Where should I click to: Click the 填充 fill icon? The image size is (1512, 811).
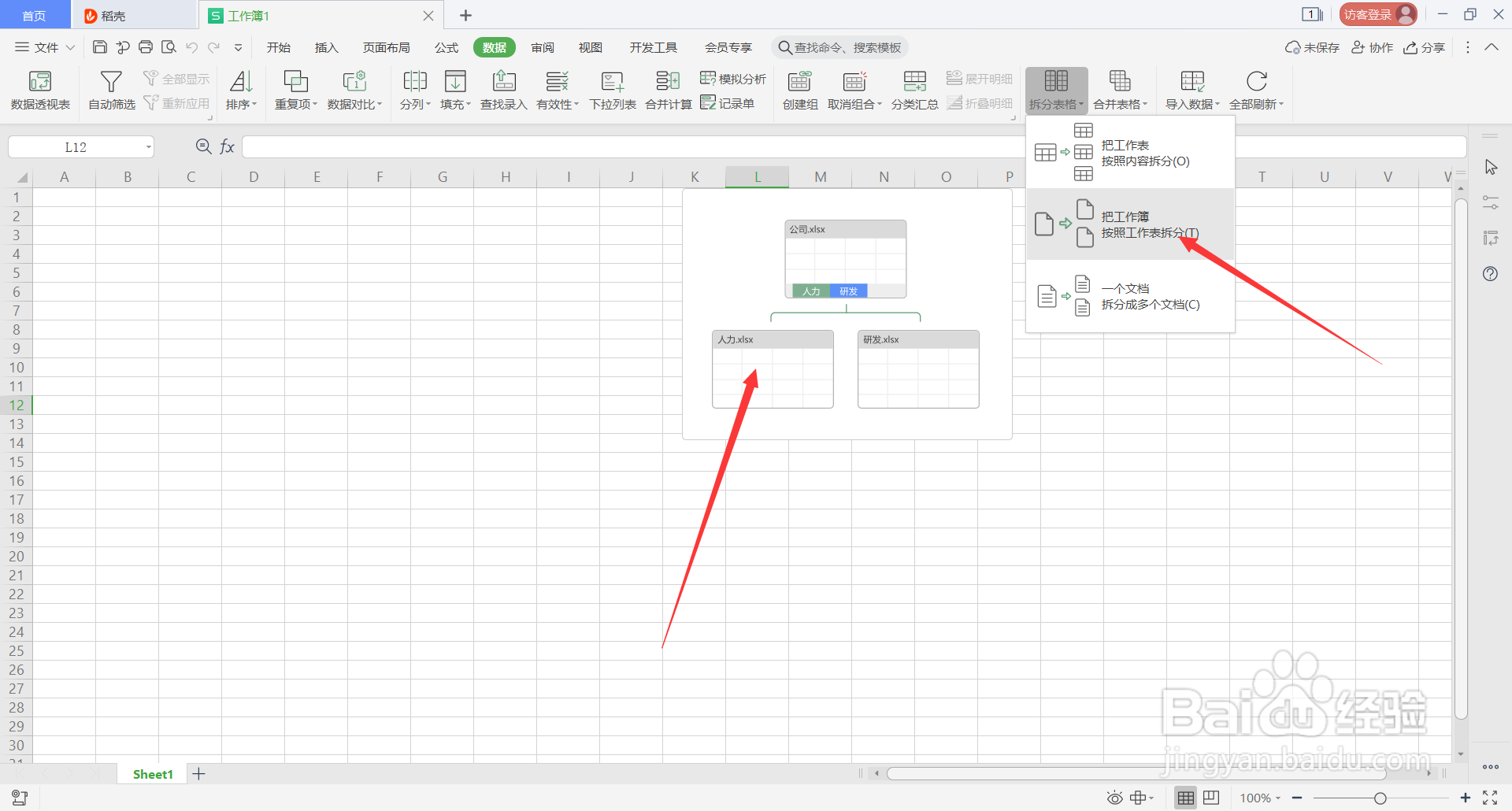[455, 81]
